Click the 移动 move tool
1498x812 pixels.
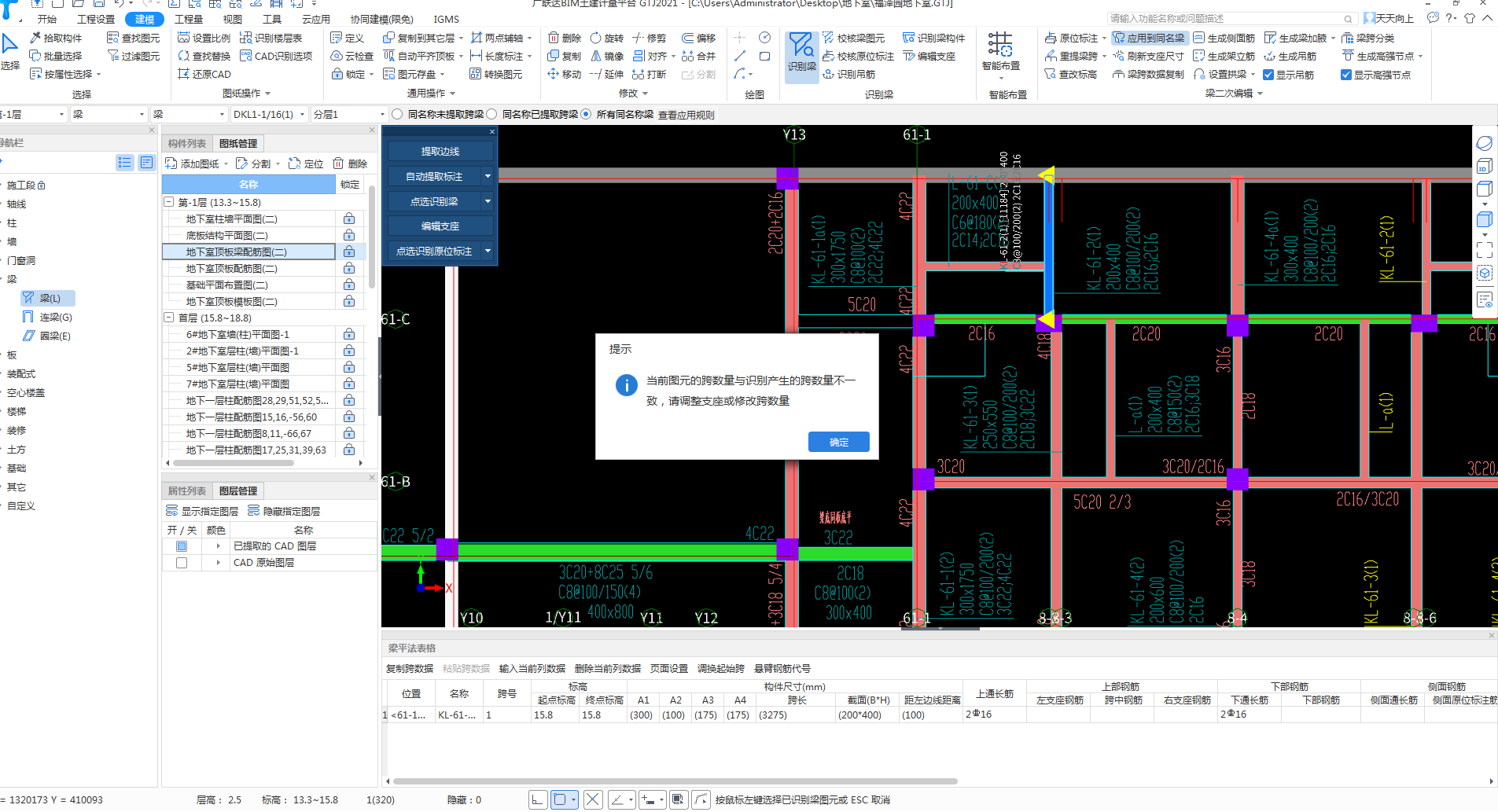[x=565, y=74]
